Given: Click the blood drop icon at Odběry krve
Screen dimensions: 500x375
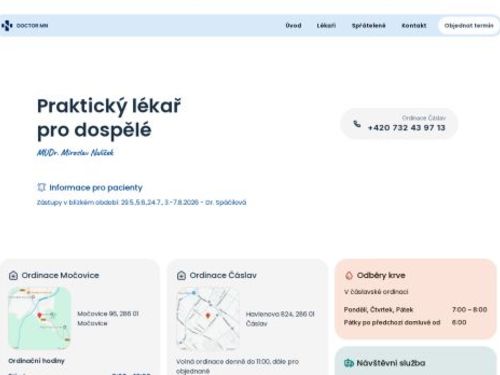Looking at the screenshot, I should coord(349,275).
